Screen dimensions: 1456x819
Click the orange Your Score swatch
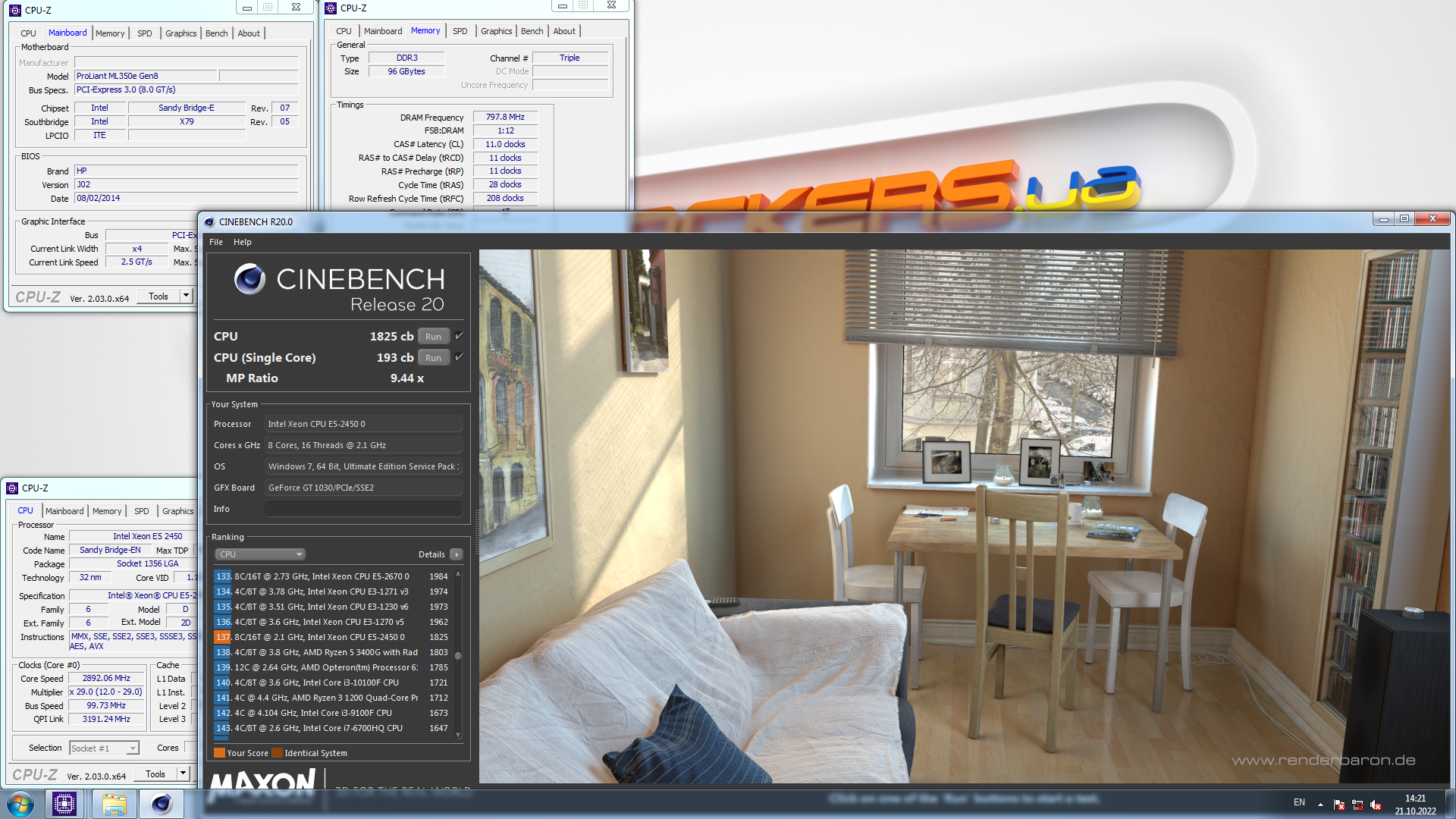coord(219,753)
